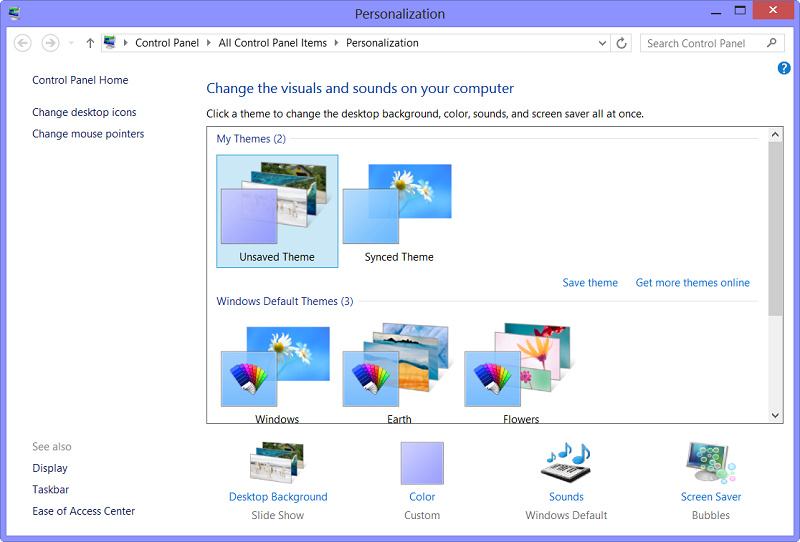Open Help with question mark icon

click(x=784, y=68)
